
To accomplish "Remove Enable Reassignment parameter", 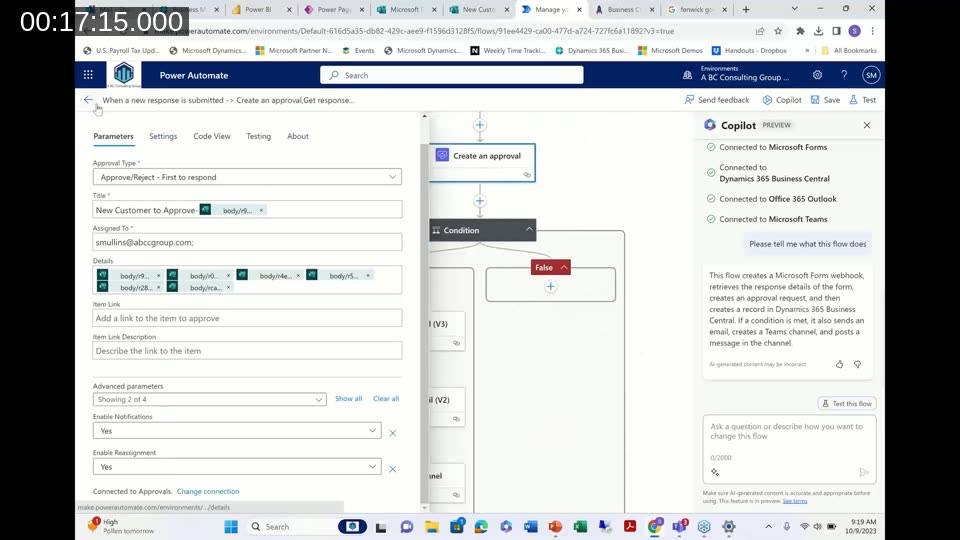I will click(x=392, y=469).
